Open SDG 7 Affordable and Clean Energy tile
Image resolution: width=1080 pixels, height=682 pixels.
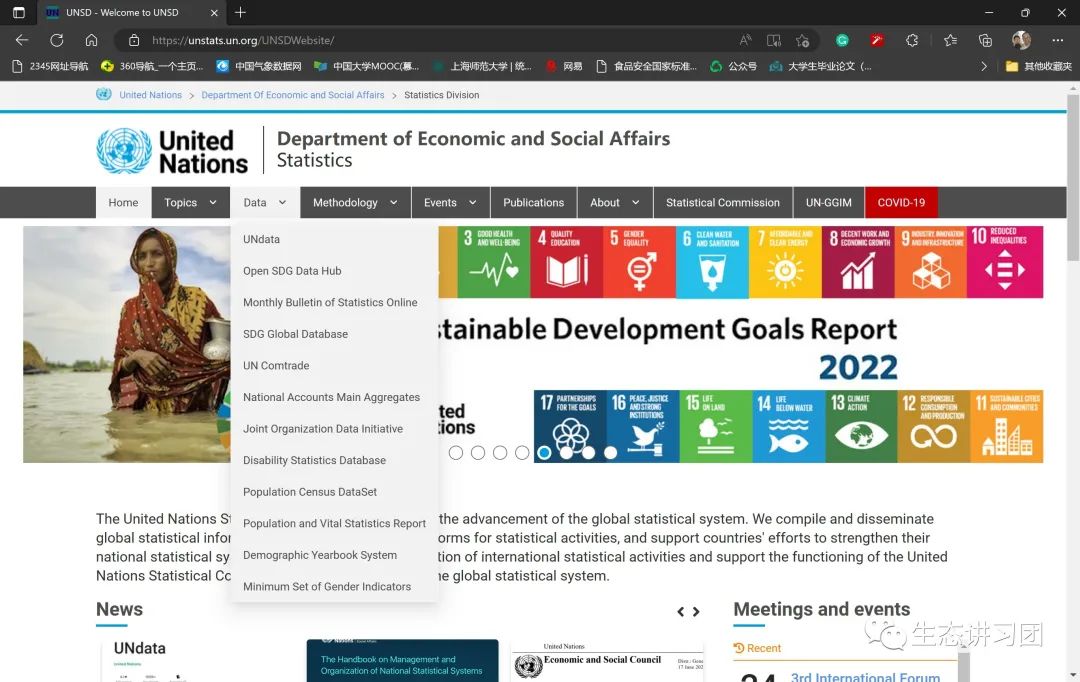[785, 262]
